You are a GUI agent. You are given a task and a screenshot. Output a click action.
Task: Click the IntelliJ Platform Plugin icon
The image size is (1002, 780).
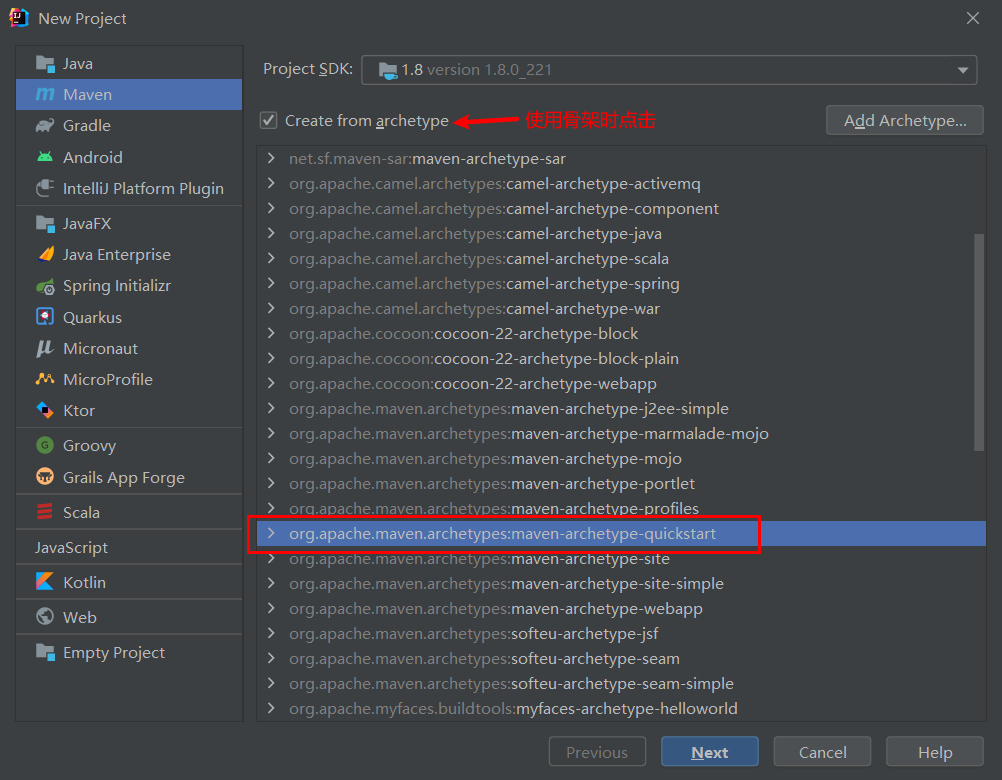click(x=45, y=188)
